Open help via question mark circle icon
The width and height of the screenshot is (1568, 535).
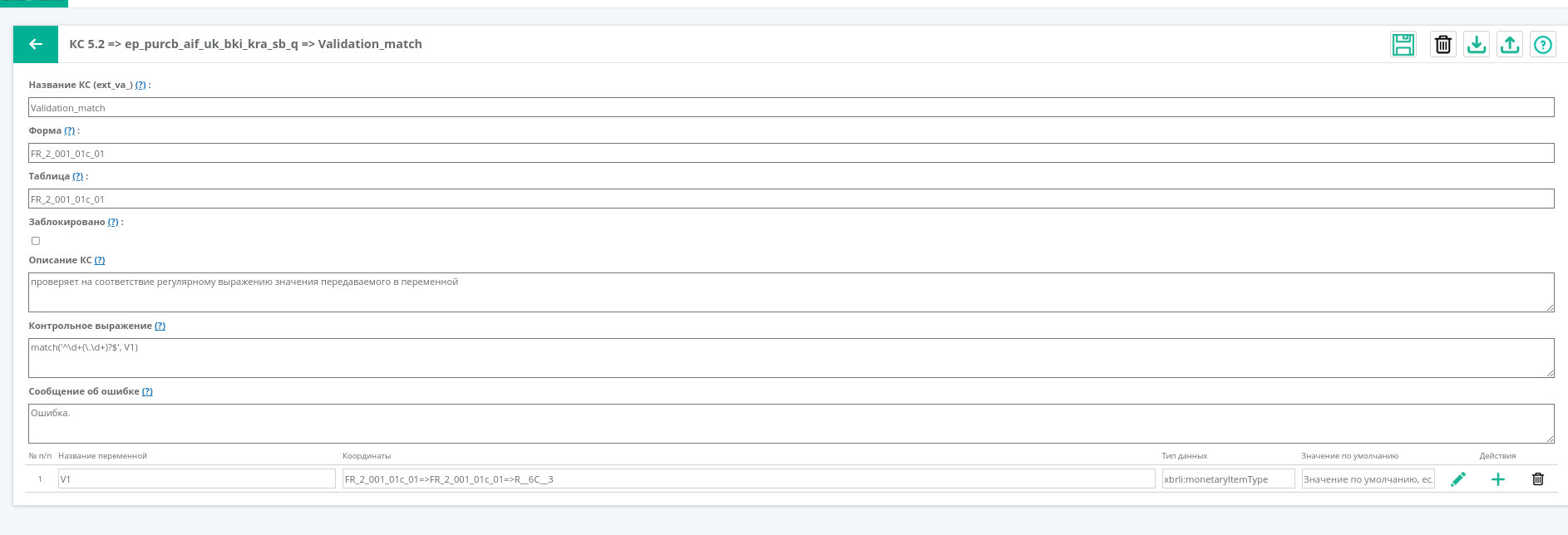[1543, 44]
